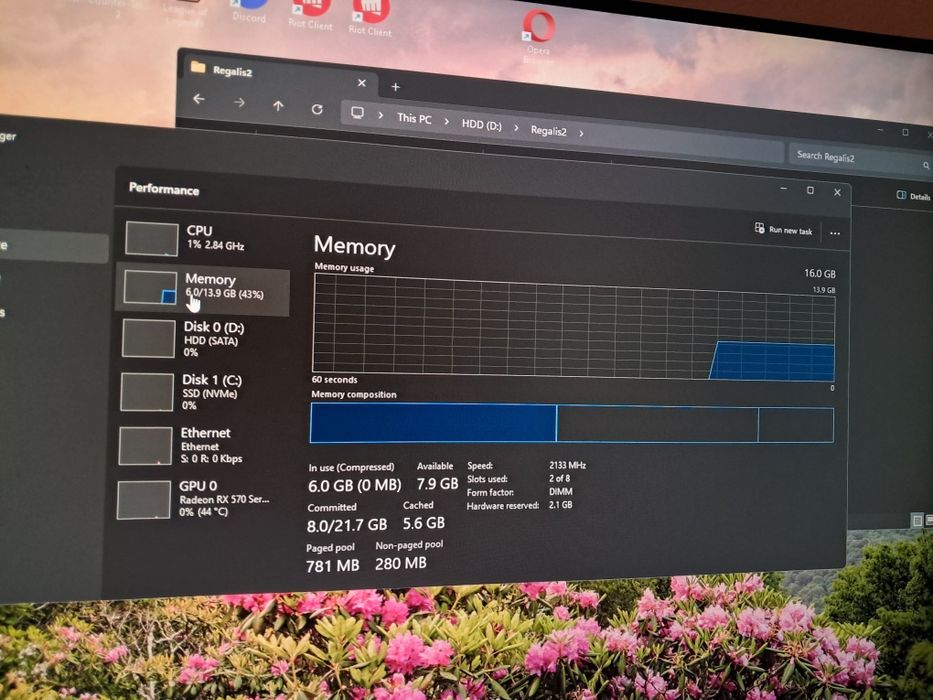933x700 pixels.
Task: Switch Explorer to details list view icon
Action: pos(917,521)
